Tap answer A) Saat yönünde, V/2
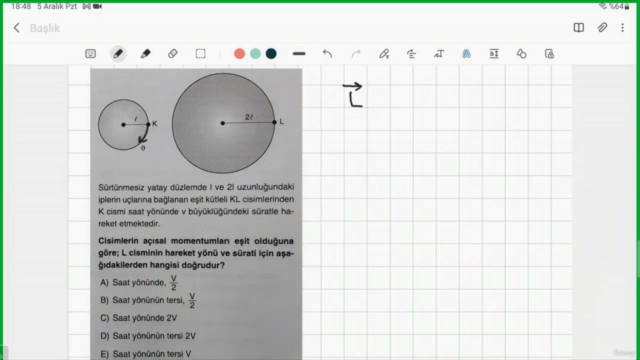The height and width of the screenshot is (360, 640). coord(139,282)
